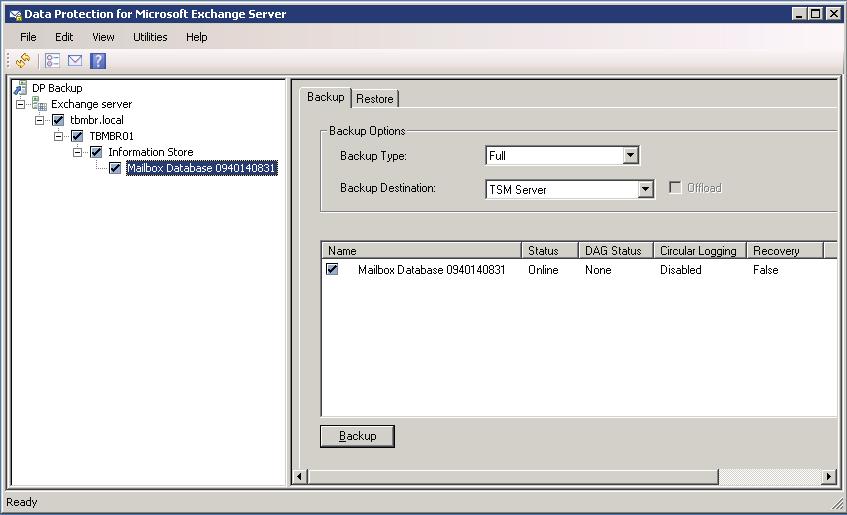Sort by Circular Logging column header
Image resolution: width=847 pixels, height=515 pixels.
click(x=700, y=251)
